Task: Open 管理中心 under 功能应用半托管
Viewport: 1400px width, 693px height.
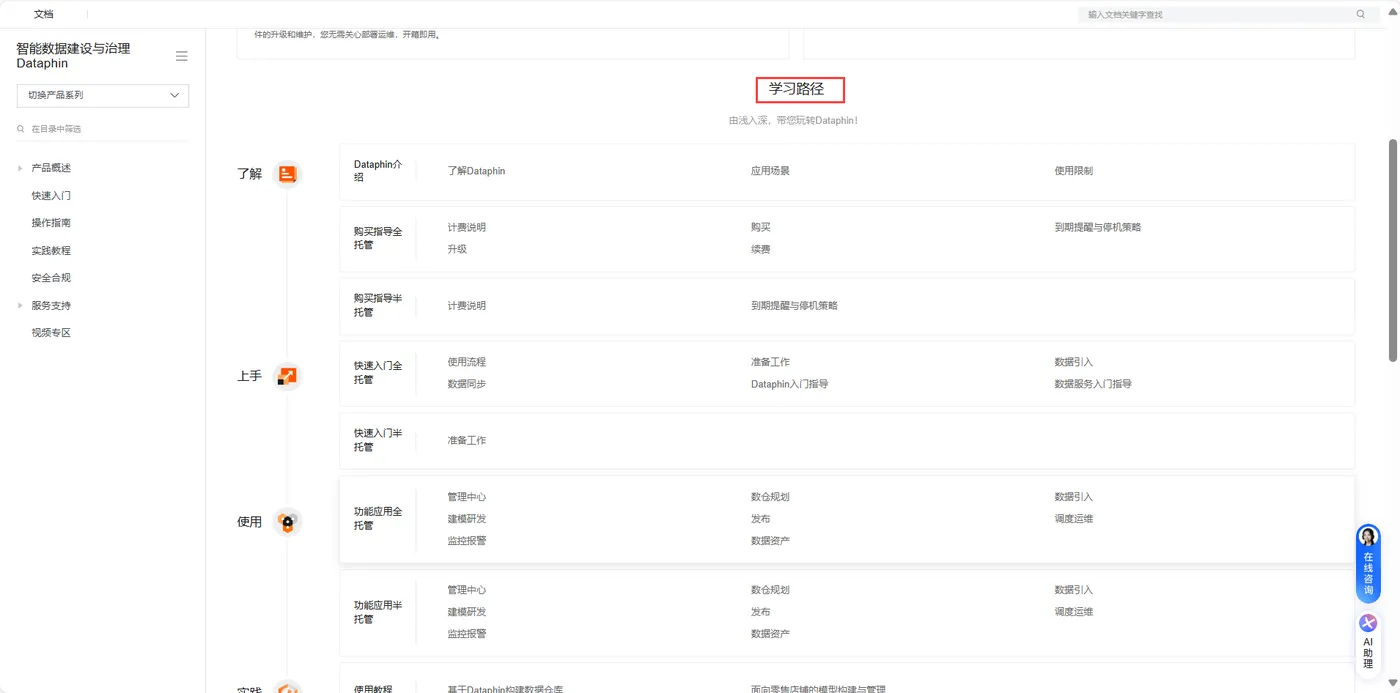Action: click(x=467, y=590)
